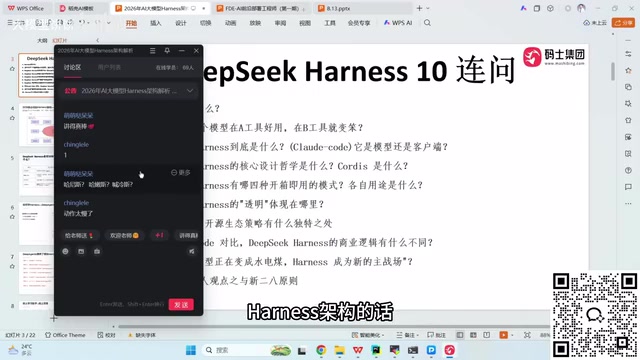Select slide 4 thumbnail in panel

(x=36, y=124)
